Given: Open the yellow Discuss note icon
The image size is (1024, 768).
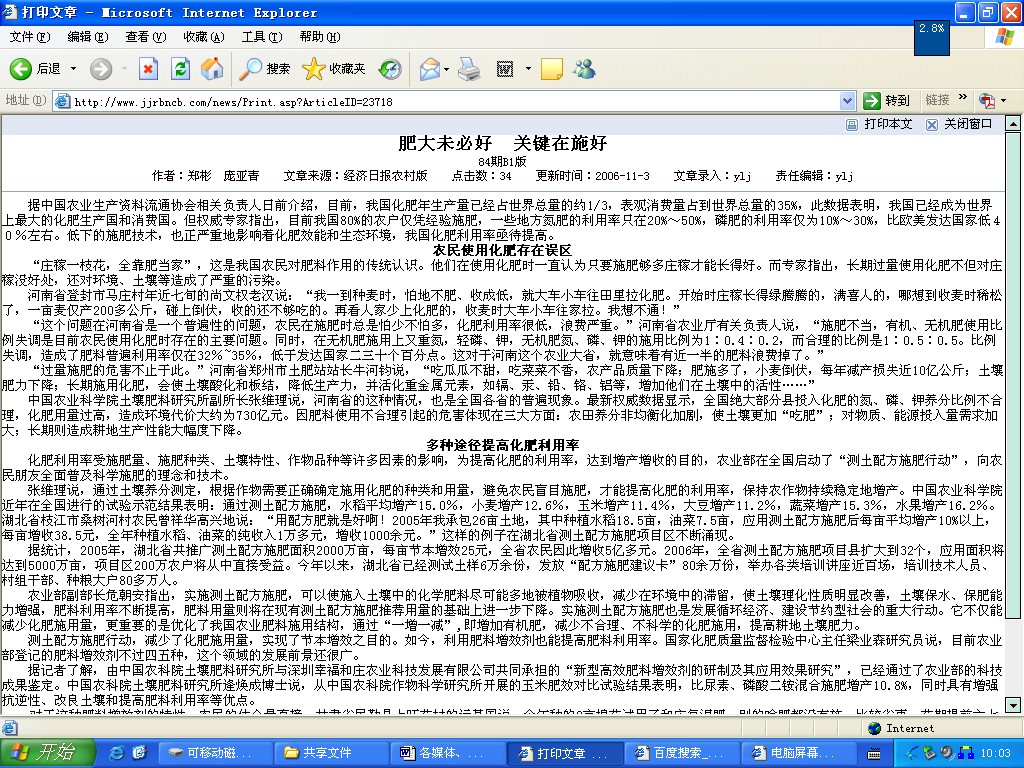Looking at the screenshot, I should tap(552, 69).
